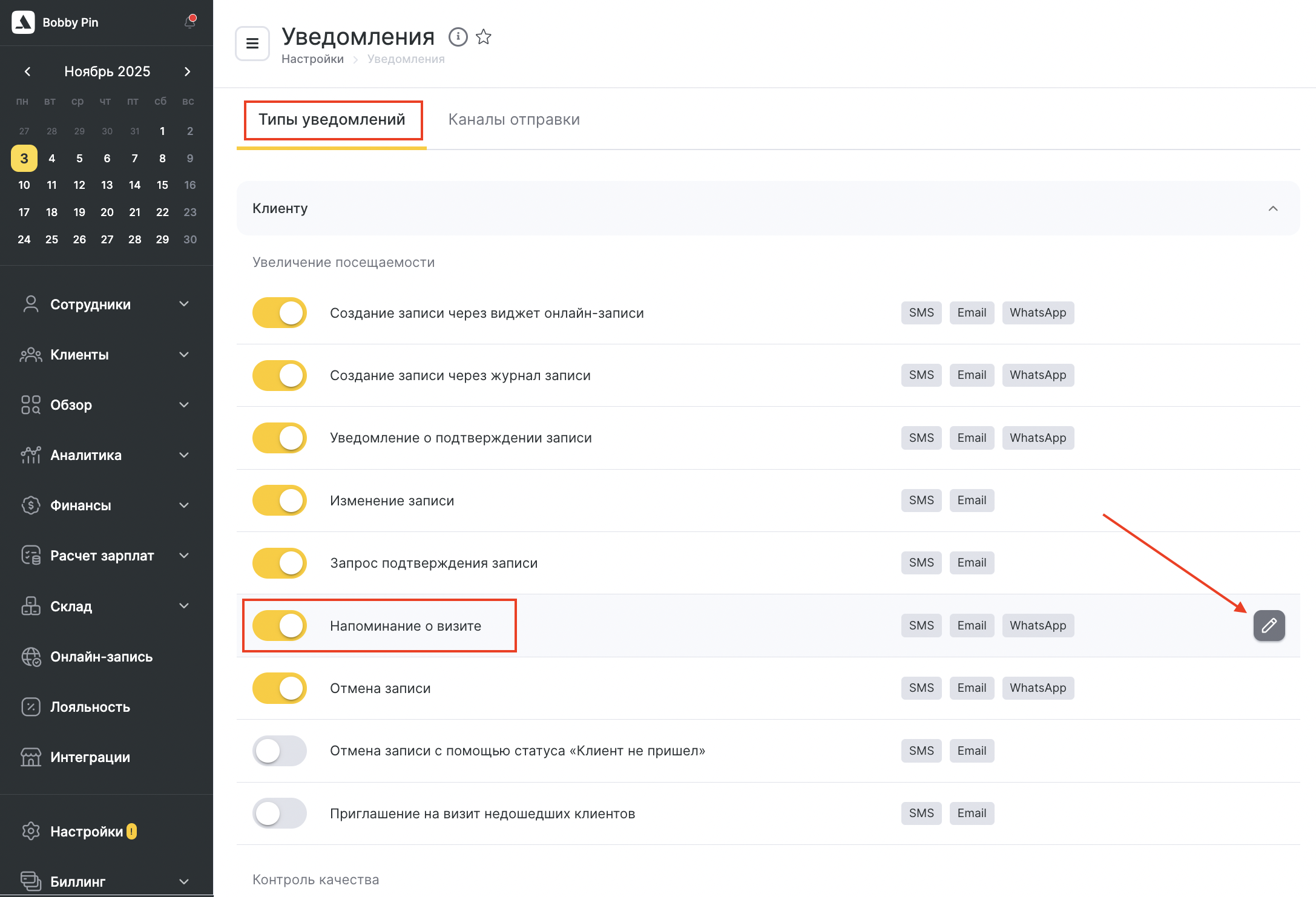Screen dimensions: 1316x897
Task: Disable the Изменение записи notification toggle
Action: click(280, 501)
